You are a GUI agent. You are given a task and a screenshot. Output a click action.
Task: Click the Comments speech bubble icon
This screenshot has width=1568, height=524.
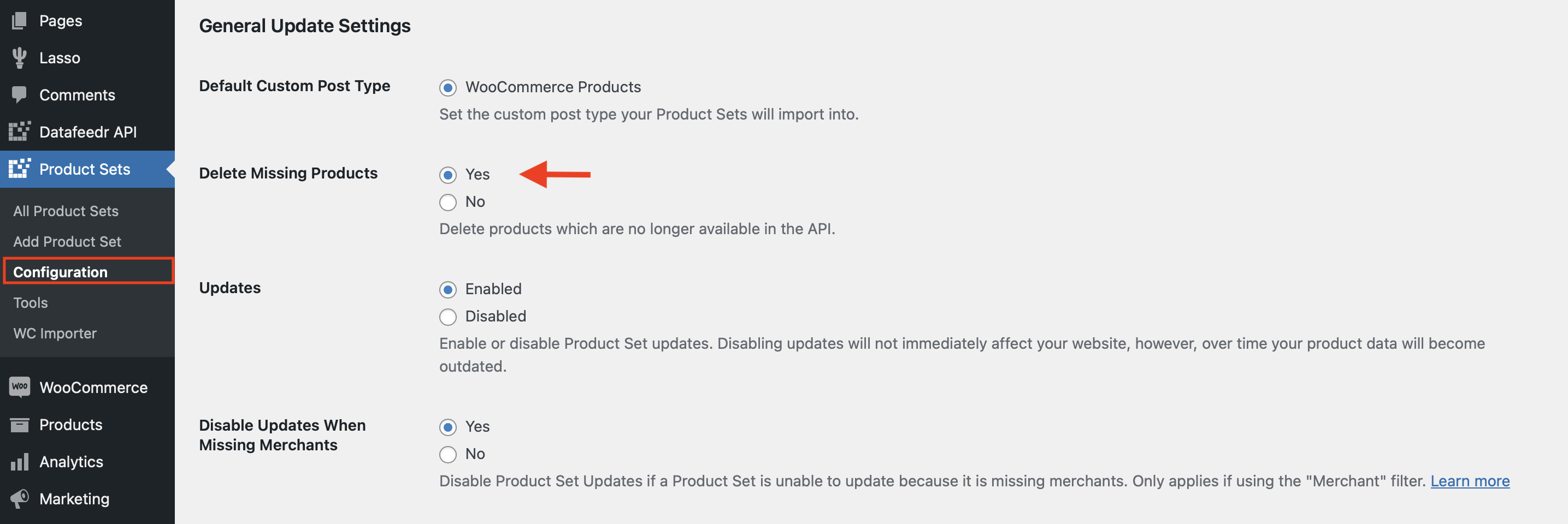[x=20, y=95]
